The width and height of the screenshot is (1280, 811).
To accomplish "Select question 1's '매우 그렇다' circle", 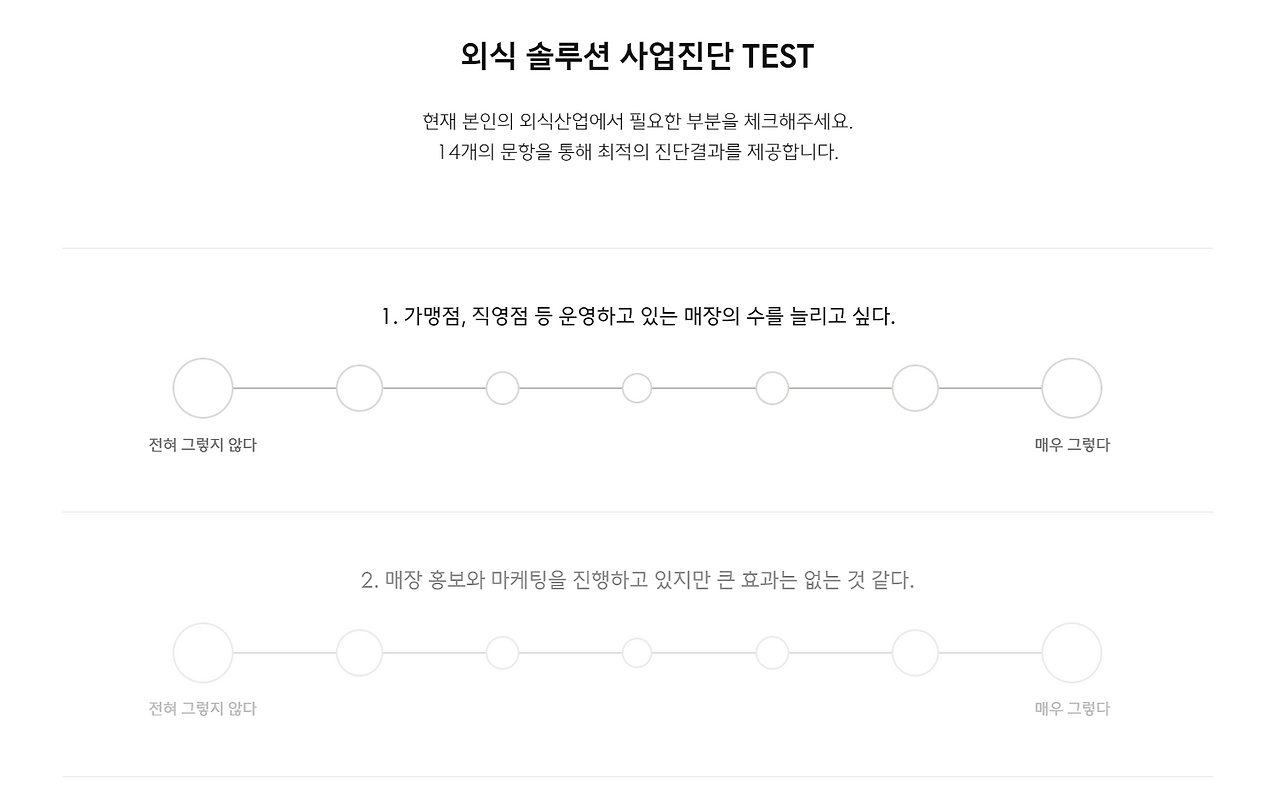I will tap(1072, 388).
